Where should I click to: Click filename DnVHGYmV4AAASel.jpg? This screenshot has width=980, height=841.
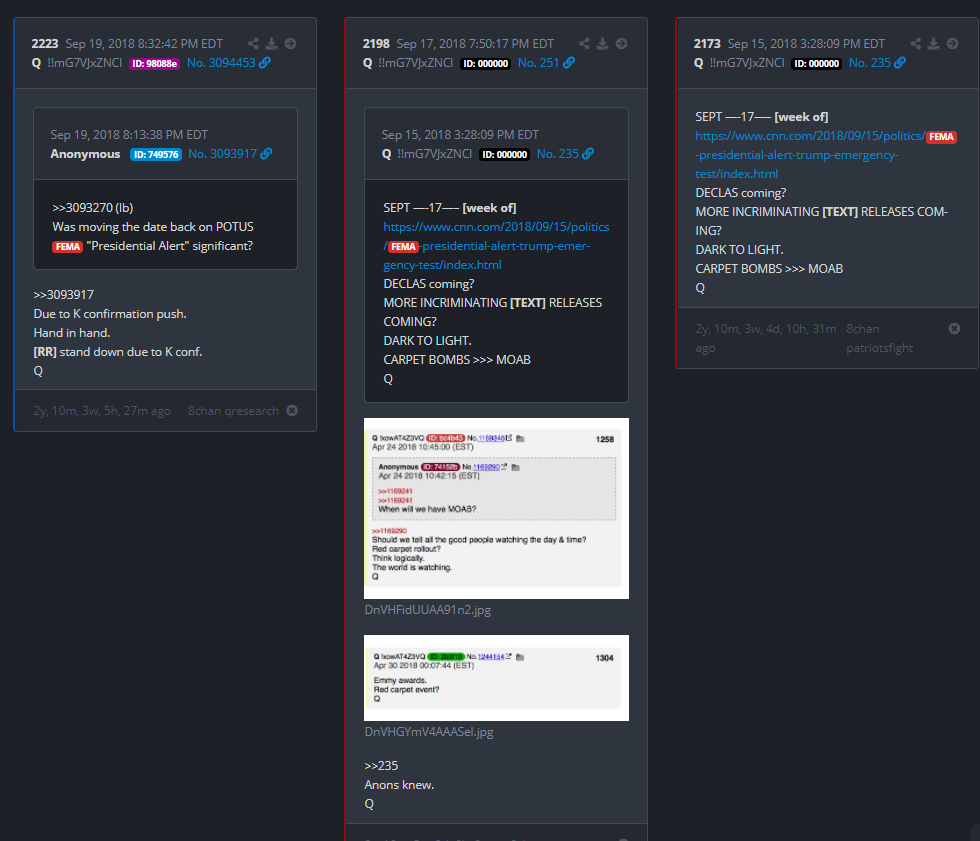click(429, 732)
